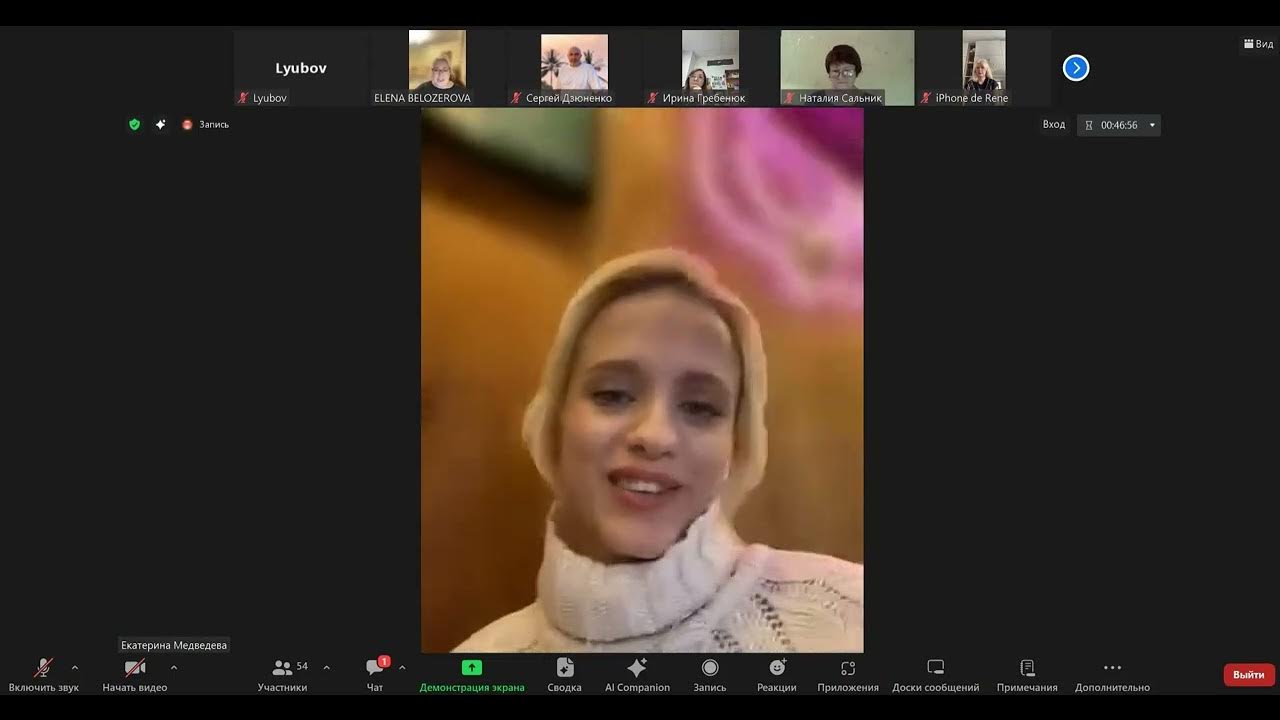
Task: Open the Участники participants panel
Action: coord(283,675)
